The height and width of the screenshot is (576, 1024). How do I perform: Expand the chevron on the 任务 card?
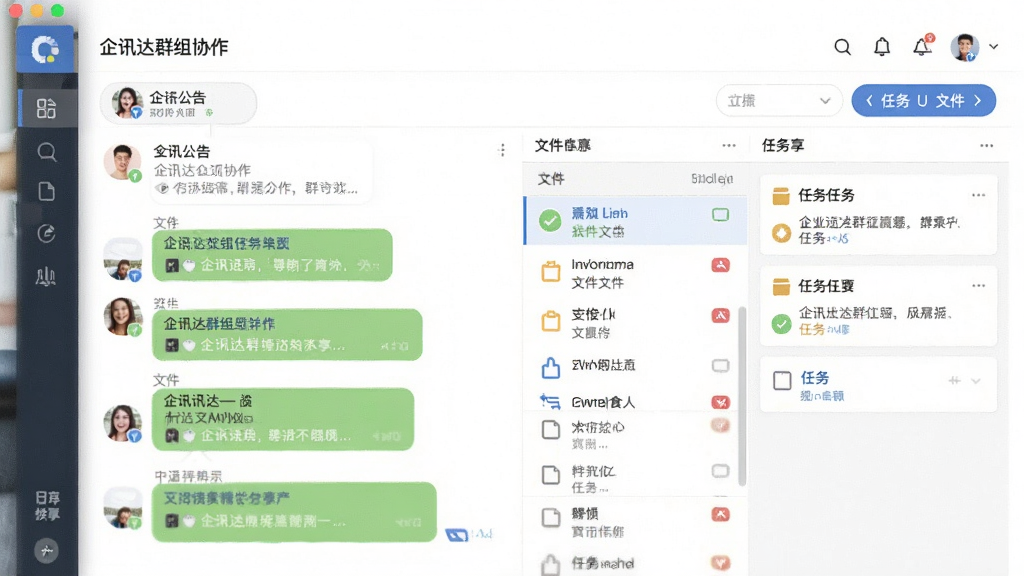[x=976, y=381]
